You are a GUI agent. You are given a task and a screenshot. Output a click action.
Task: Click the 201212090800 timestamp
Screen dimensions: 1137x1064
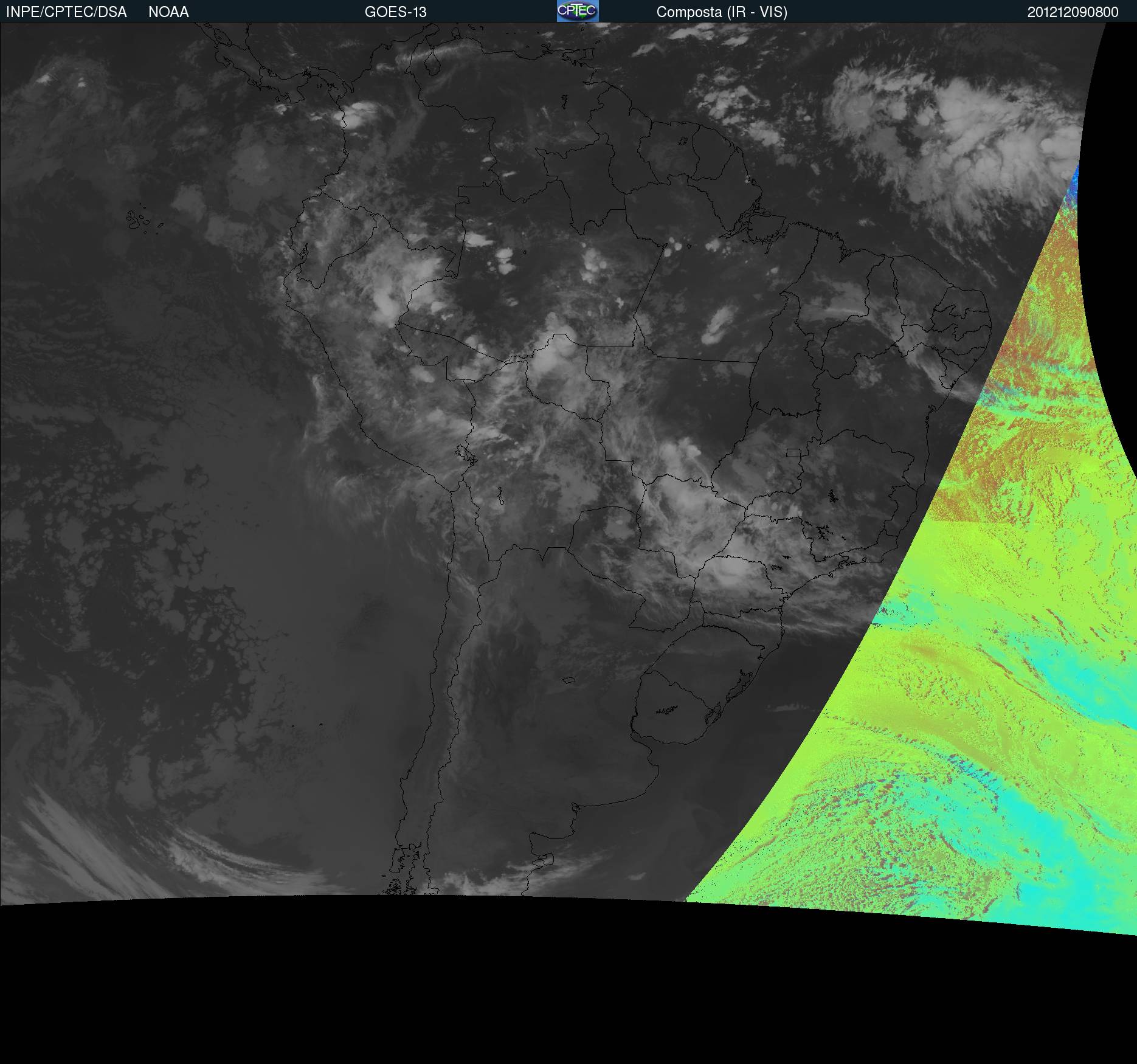1073,12
